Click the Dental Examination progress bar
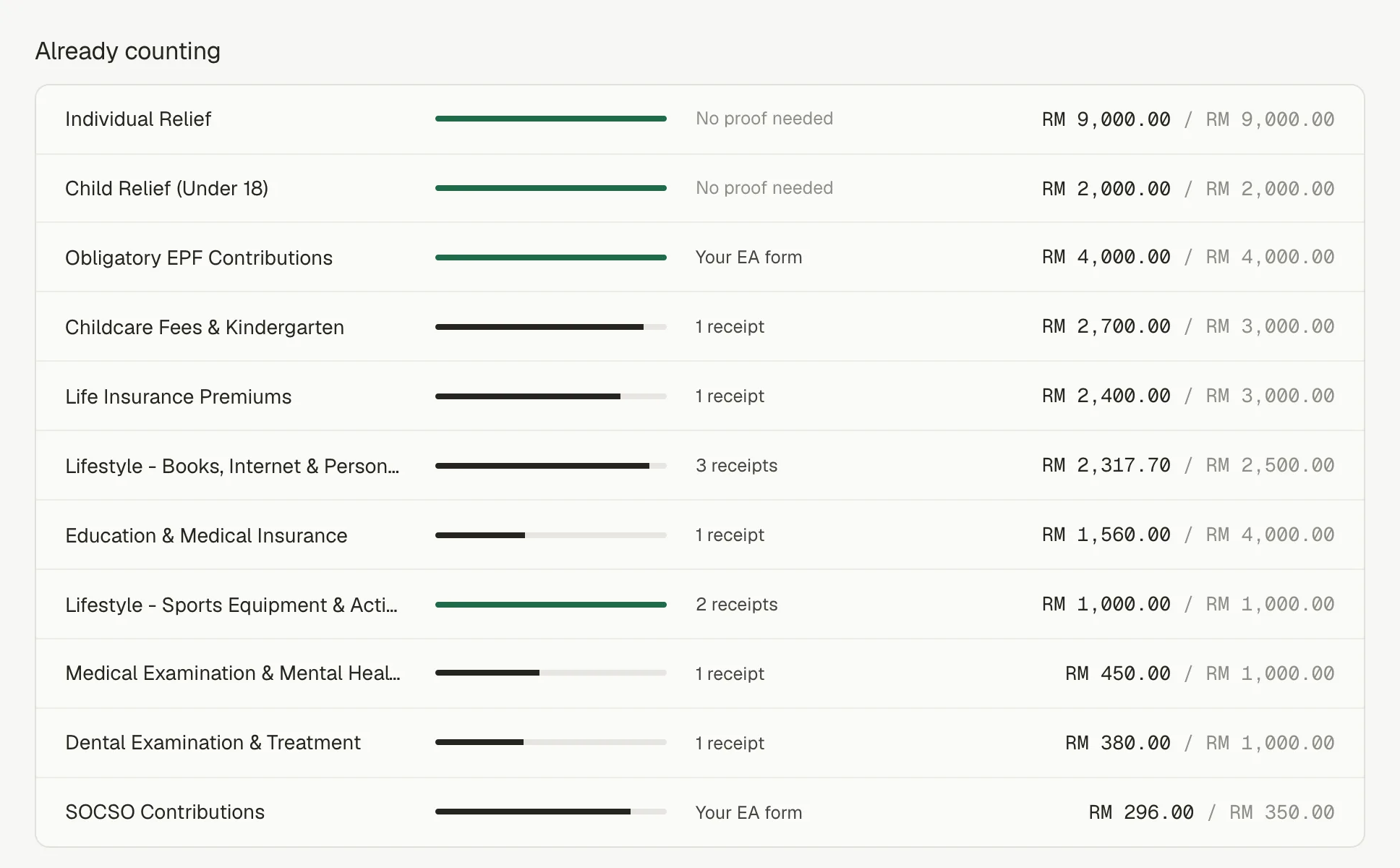 [x=551, y=742]
